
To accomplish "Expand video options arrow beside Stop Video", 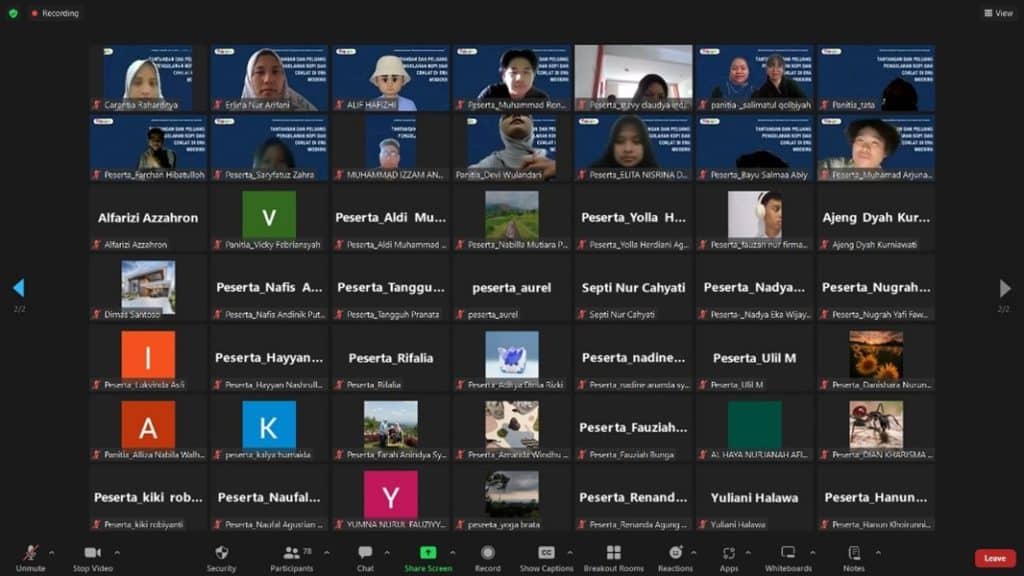I will pyautogui.click(x=117, y=552).
